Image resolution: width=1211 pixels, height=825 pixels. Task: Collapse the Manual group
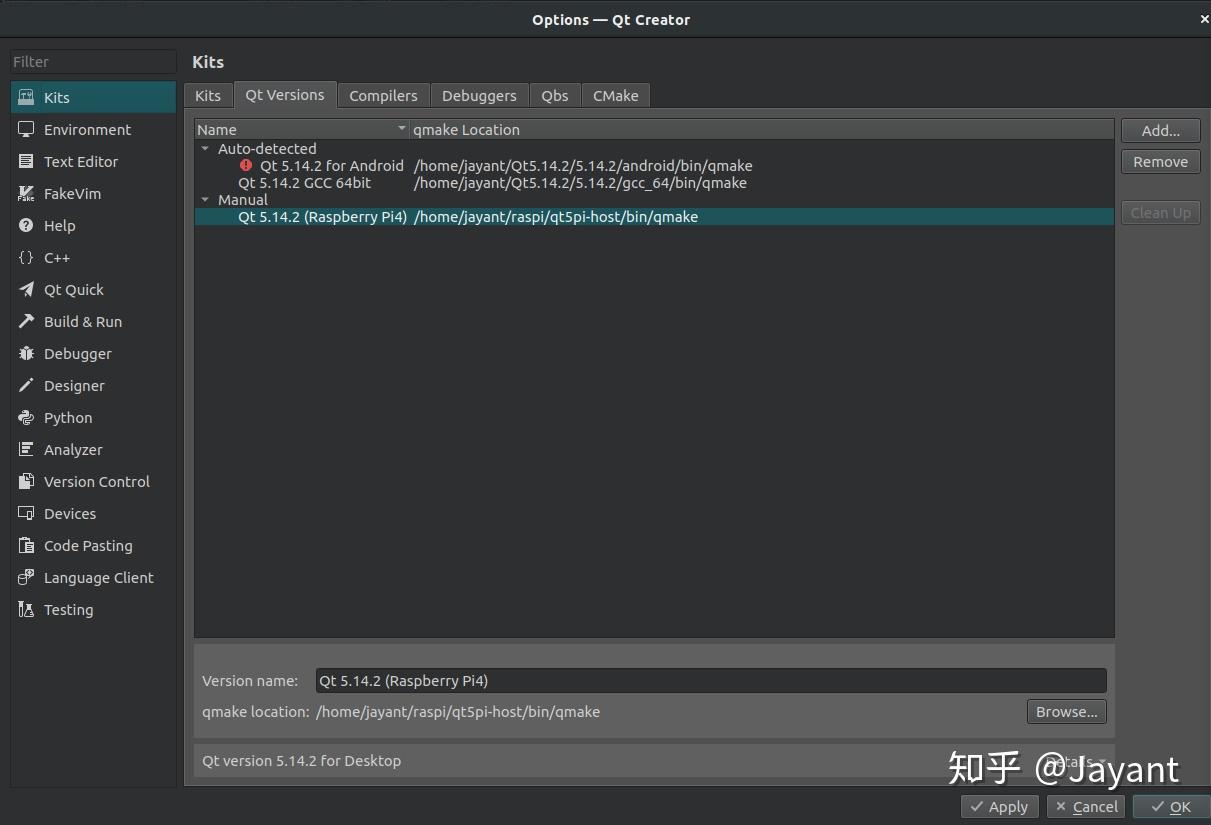(x=205, y=199)
